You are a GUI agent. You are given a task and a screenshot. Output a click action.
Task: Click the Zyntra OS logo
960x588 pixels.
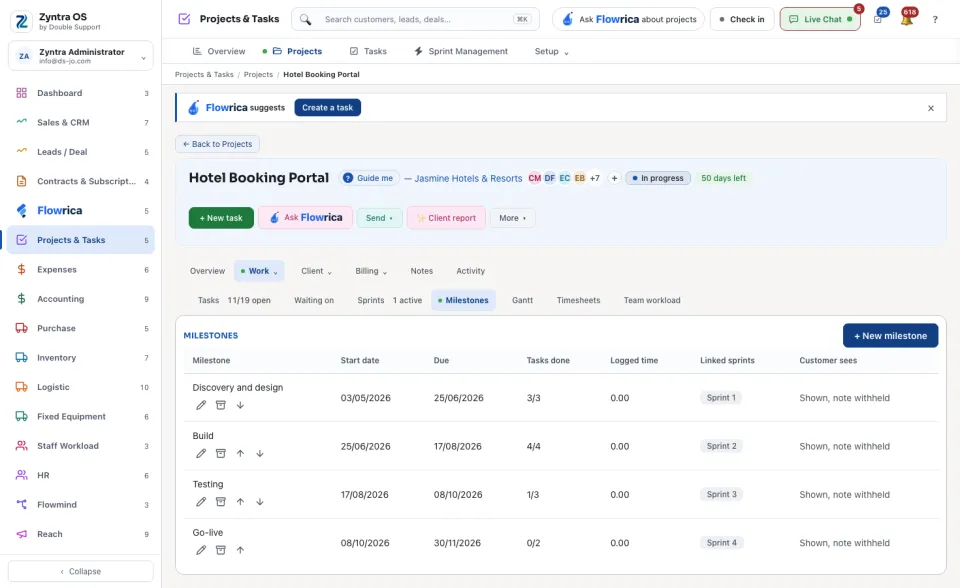point(22,21)
